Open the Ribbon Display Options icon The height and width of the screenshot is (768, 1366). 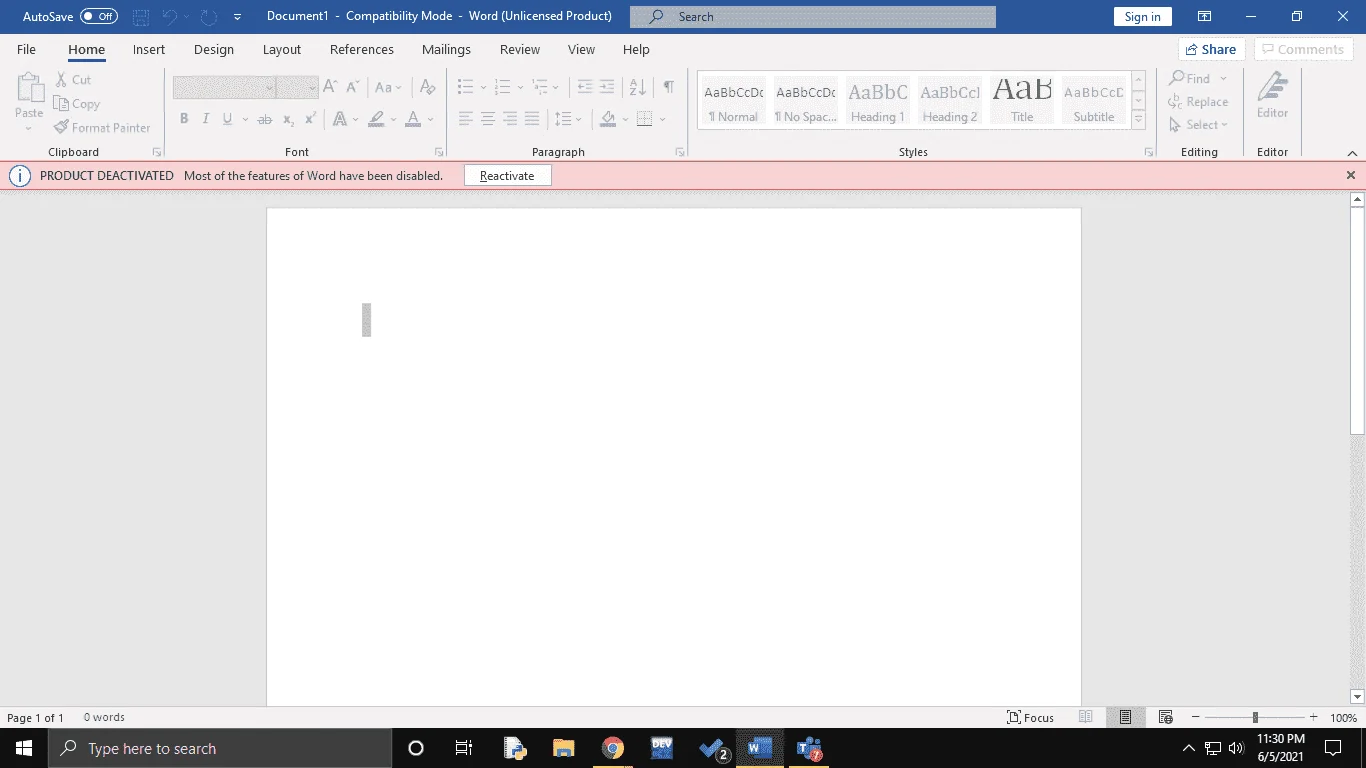click(x=1204, y=17)
